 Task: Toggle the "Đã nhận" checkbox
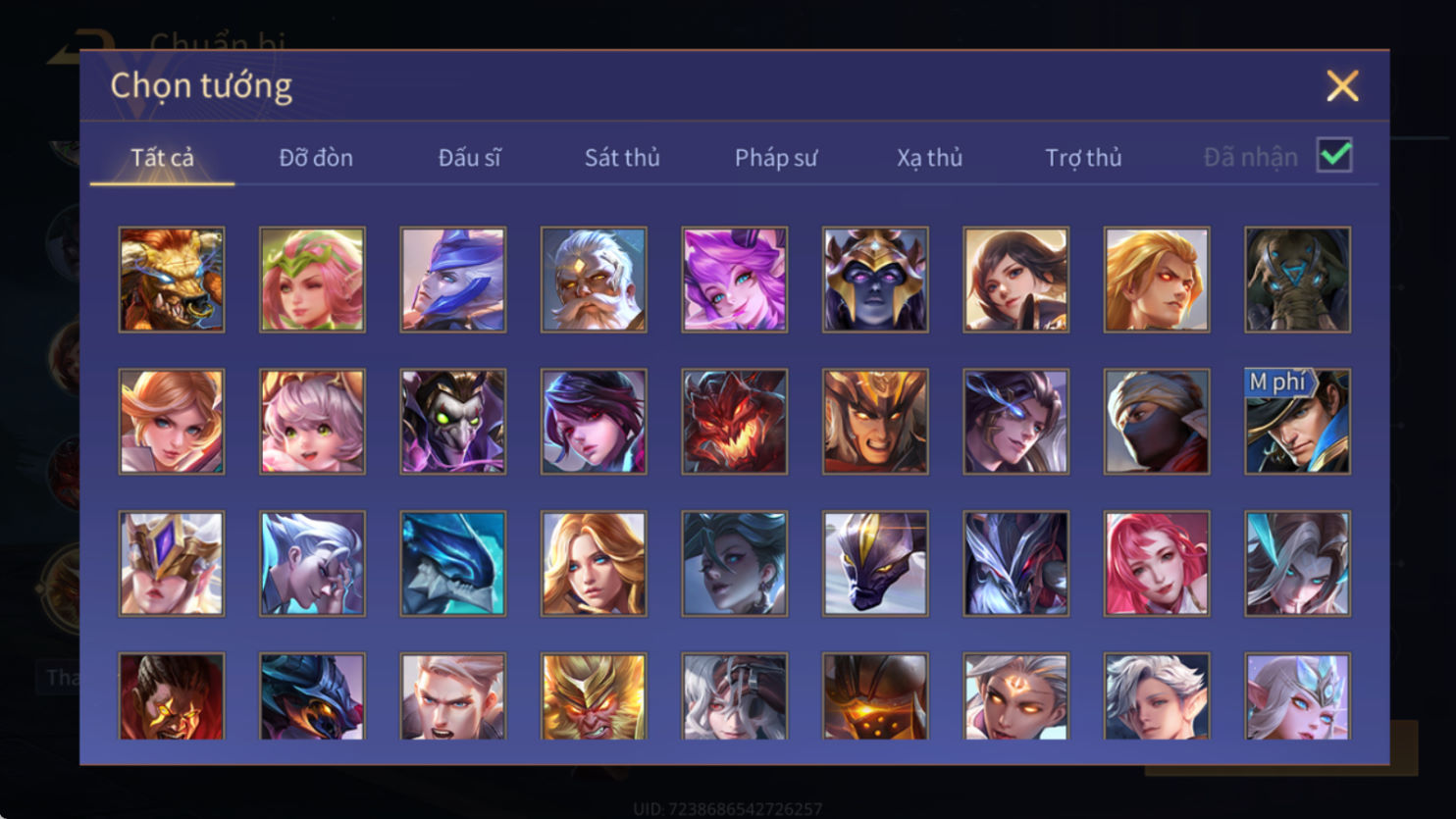click(x=1334, y=155)
